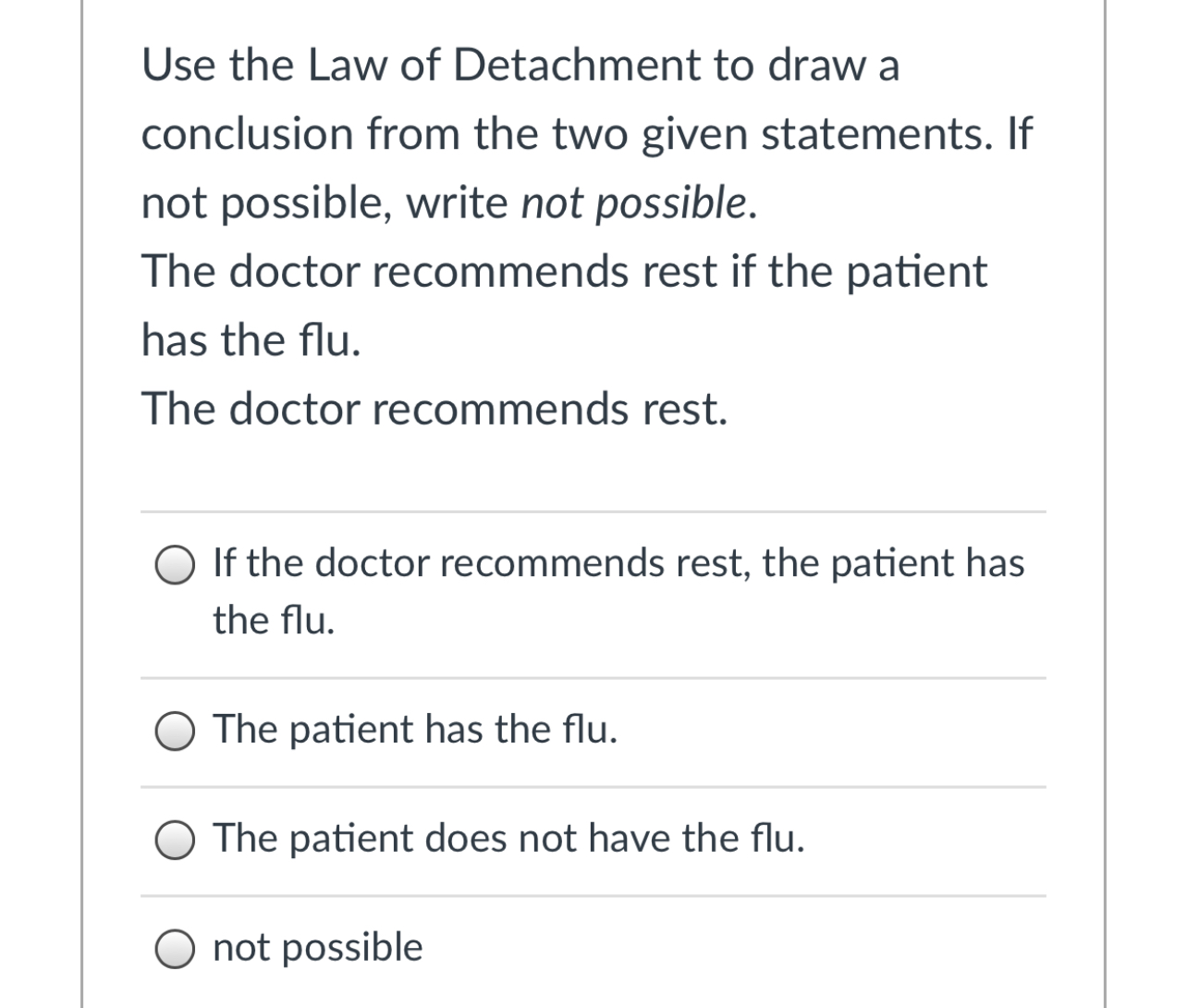Image resolution: width=1187 pixels, height=1008 pixels.
Task: Click the statement "The doctor recommends rest."
Action: click(434, 408)
